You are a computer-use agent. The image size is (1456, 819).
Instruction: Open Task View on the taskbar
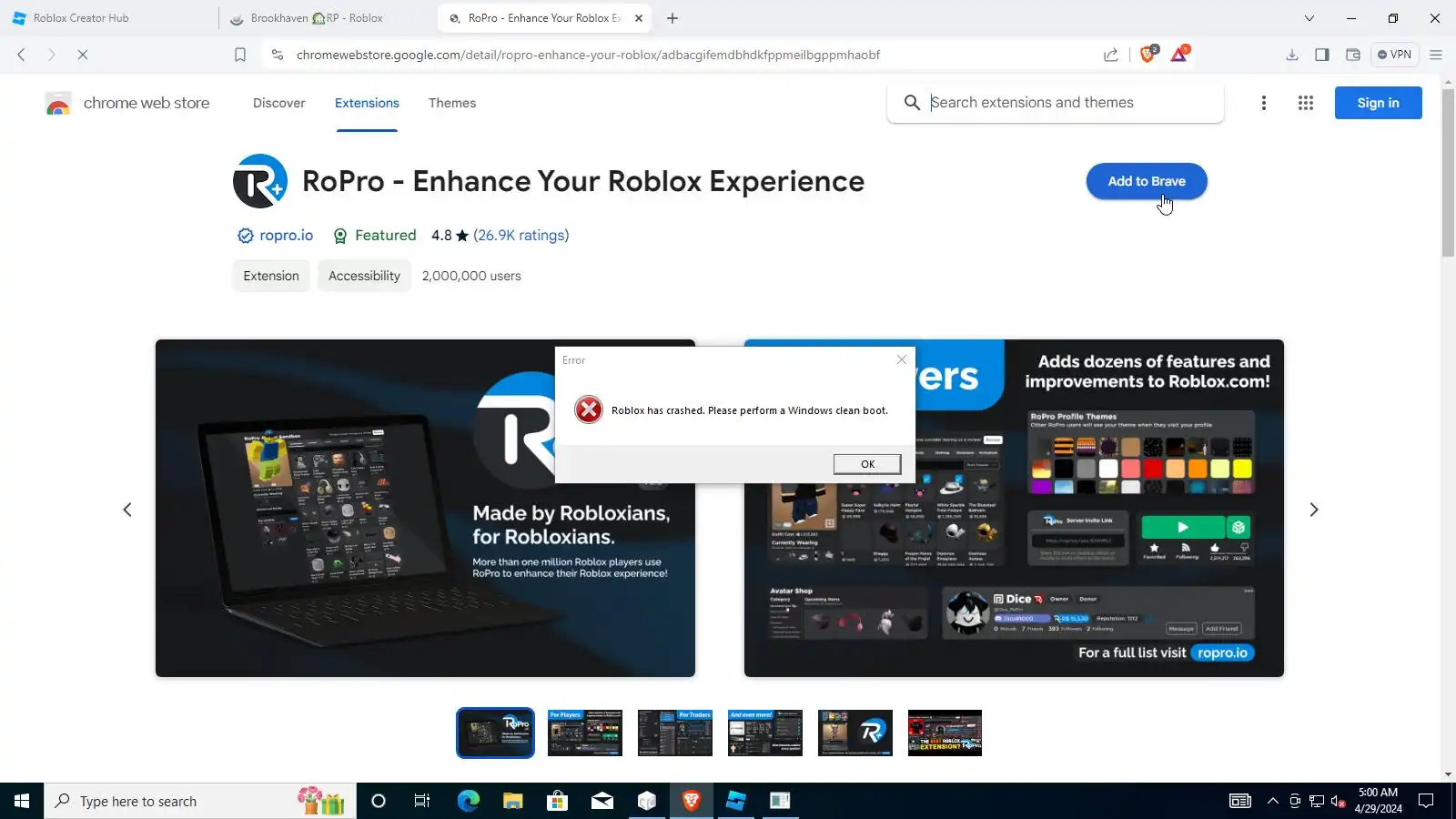422,801
